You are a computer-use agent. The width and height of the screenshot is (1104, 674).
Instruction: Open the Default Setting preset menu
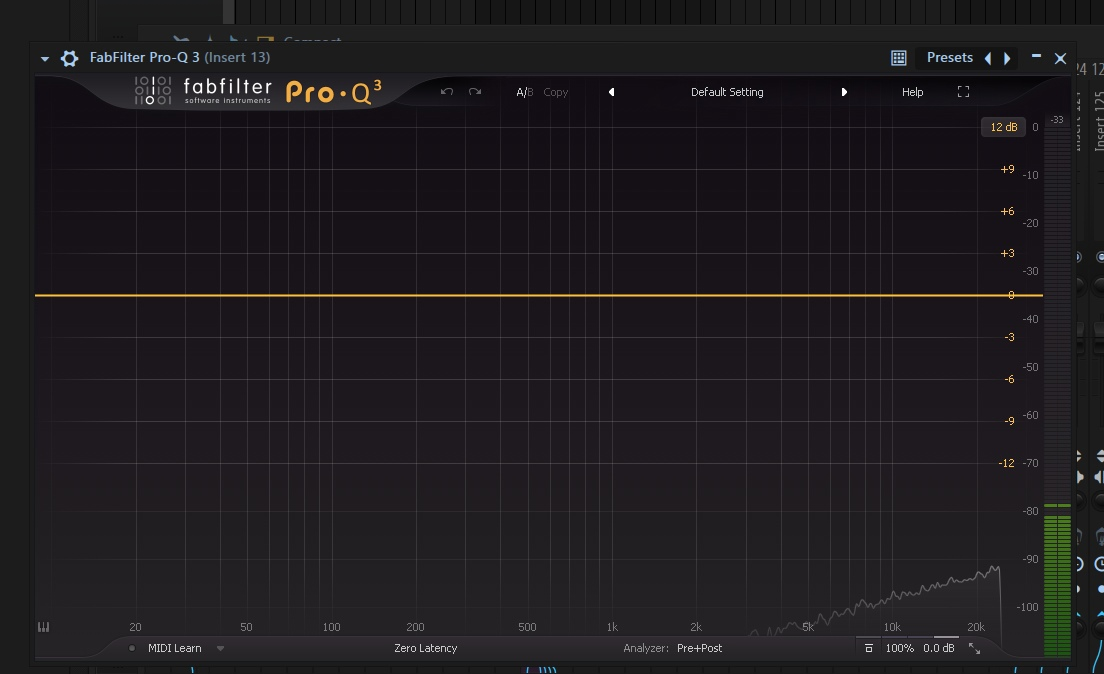pos(727,92)
